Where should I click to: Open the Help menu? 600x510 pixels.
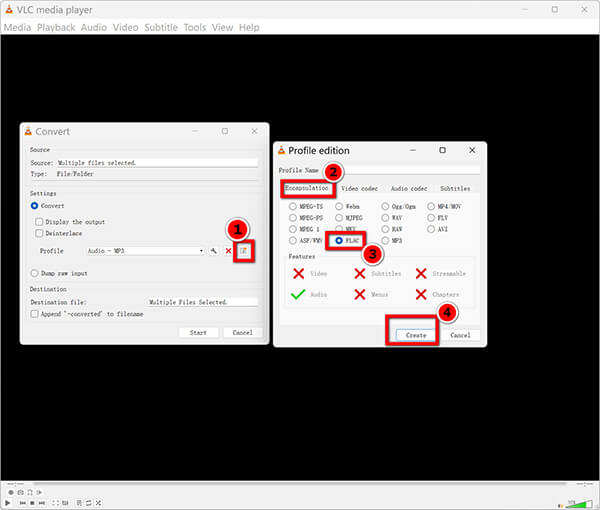click(249, 28)
